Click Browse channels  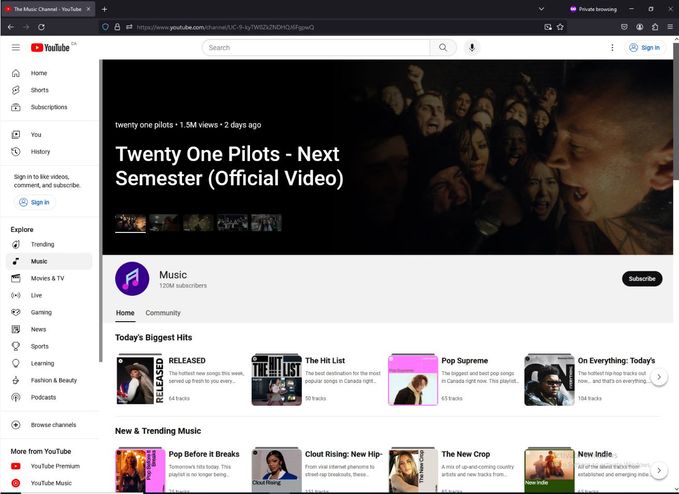pos(48,425)
